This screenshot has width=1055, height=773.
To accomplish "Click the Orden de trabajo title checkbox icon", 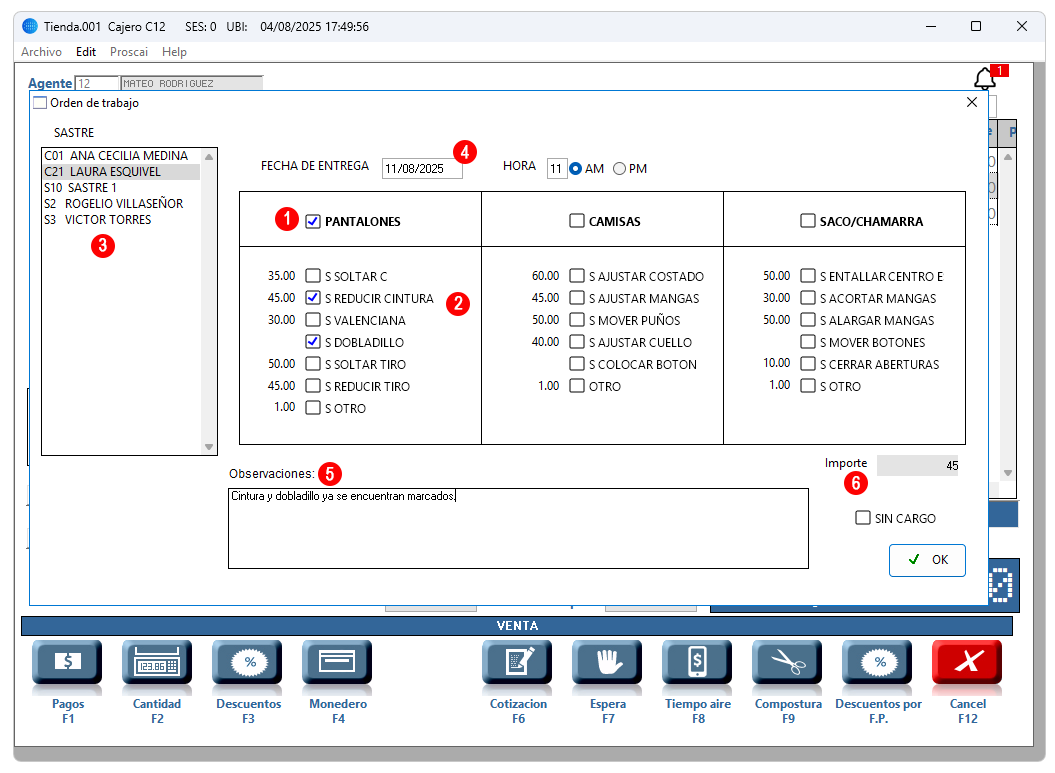I will point(40,102).
